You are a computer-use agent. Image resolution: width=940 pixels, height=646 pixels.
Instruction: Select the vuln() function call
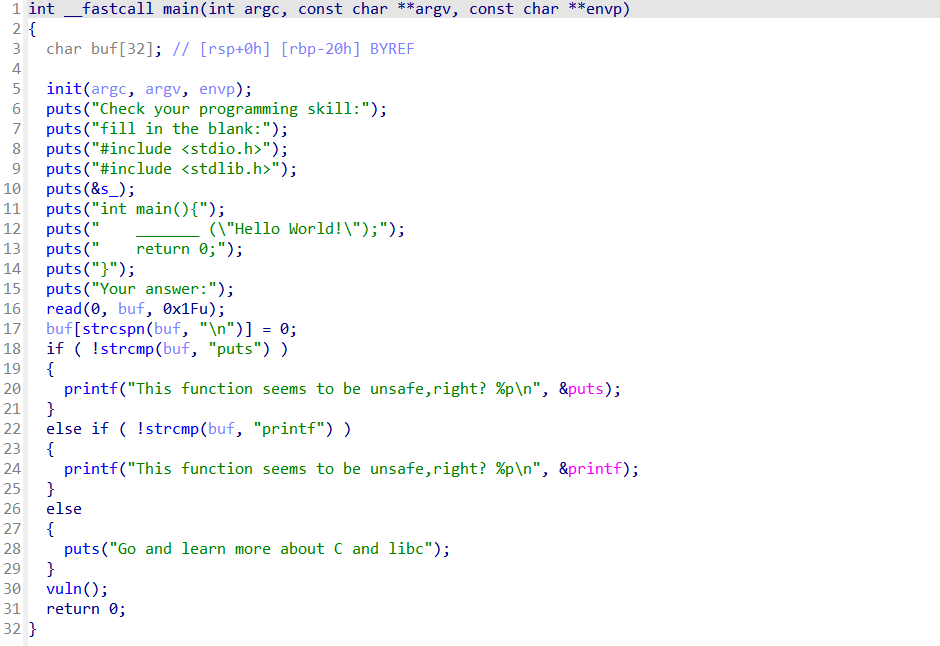pos(77,588)
